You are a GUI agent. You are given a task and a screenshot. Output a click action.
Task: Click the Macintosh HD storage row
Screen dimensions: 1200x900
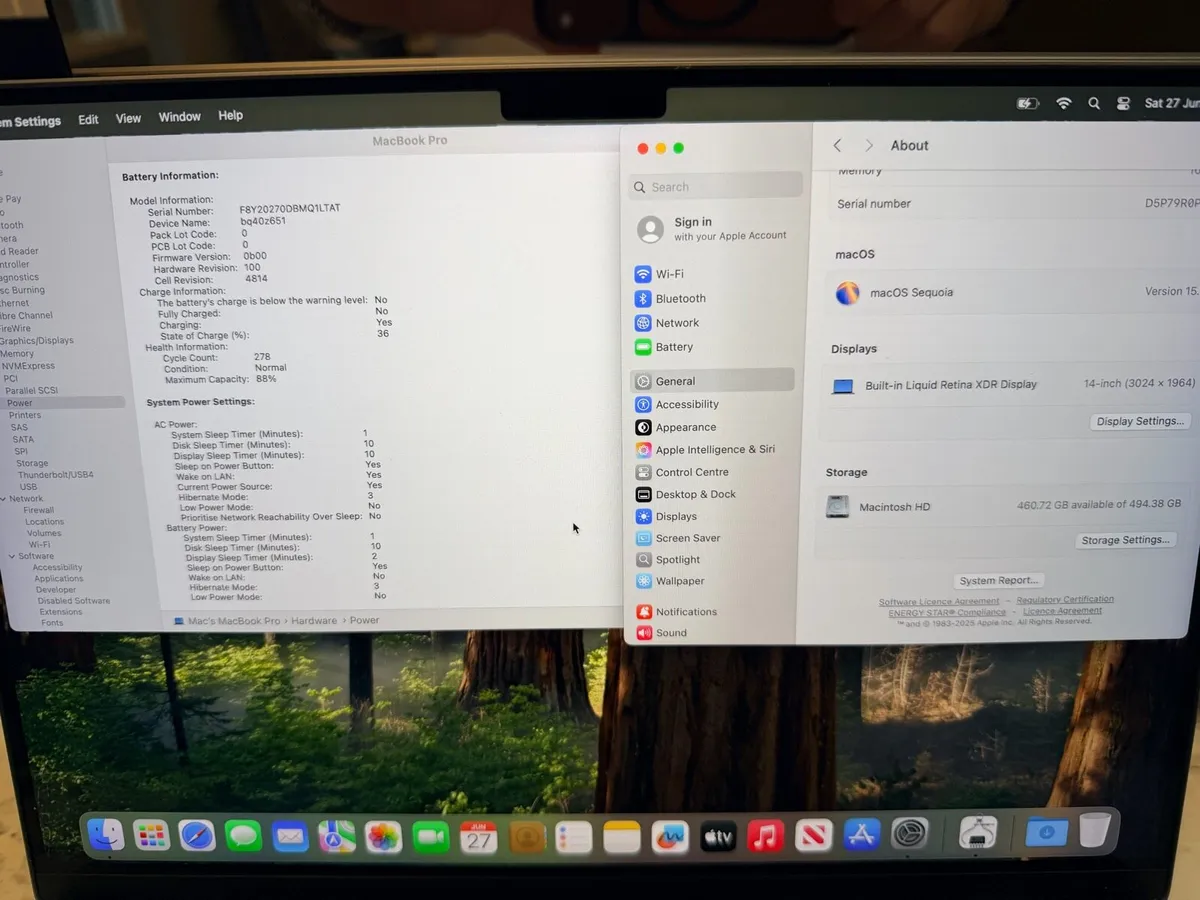pos(1005,507)
